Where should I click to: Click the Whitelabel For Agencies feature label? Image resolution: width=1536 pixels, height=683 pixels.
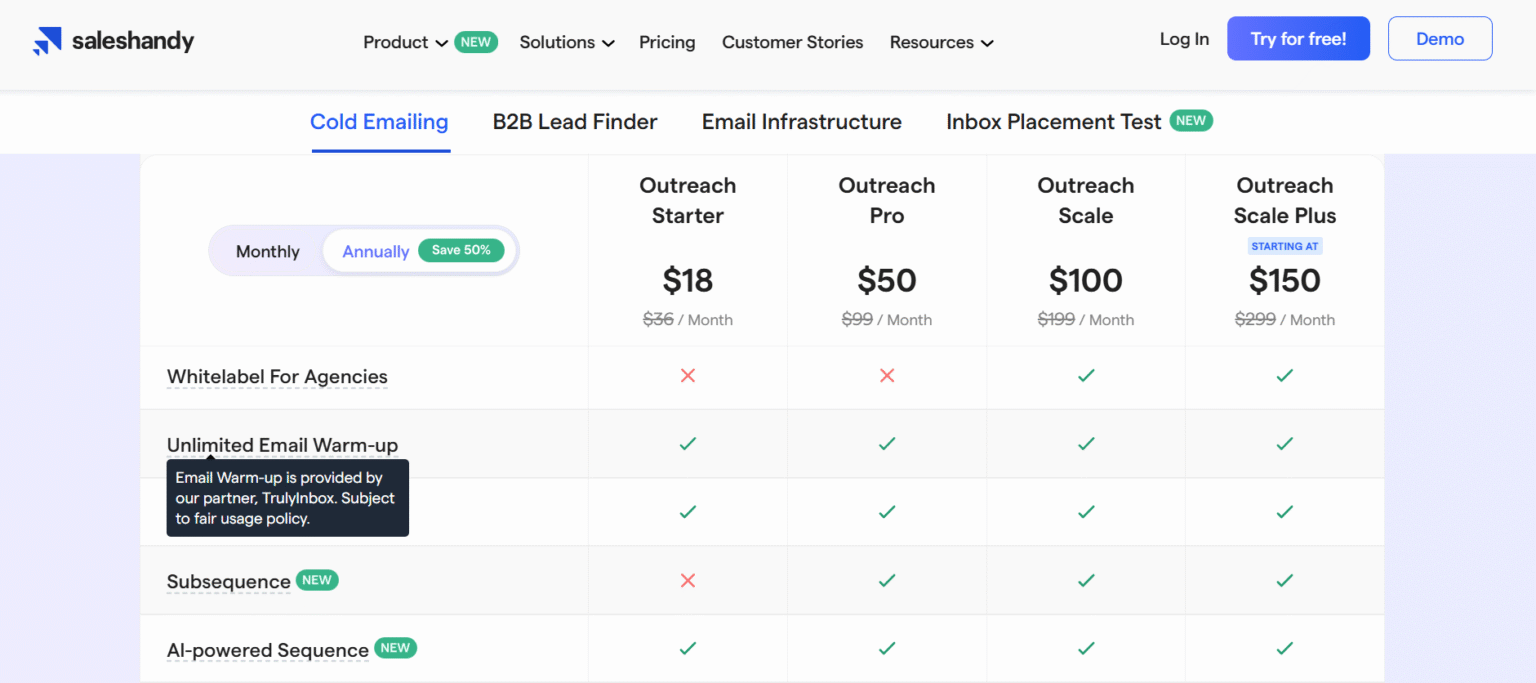[277, 377]
